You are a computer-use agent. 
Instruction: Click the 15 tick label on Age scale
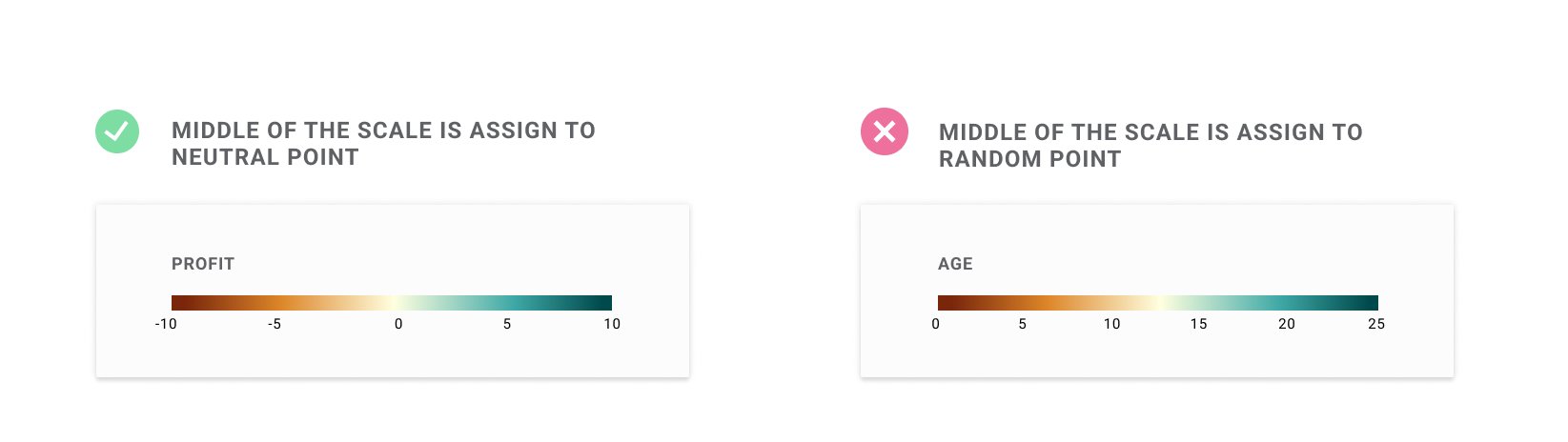pos(1199,324)
